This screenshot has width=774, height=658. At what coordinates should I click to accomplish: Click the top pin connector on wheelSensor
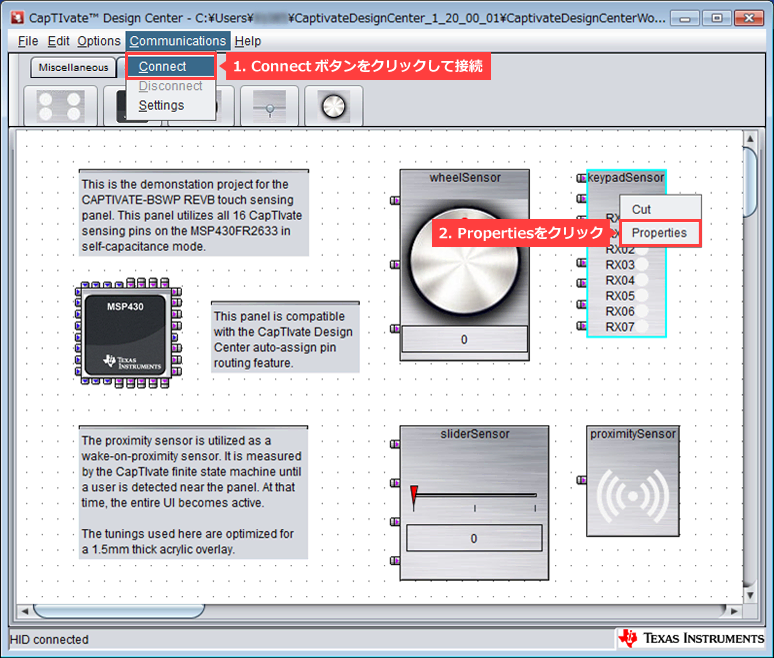(x=395, y=200)
